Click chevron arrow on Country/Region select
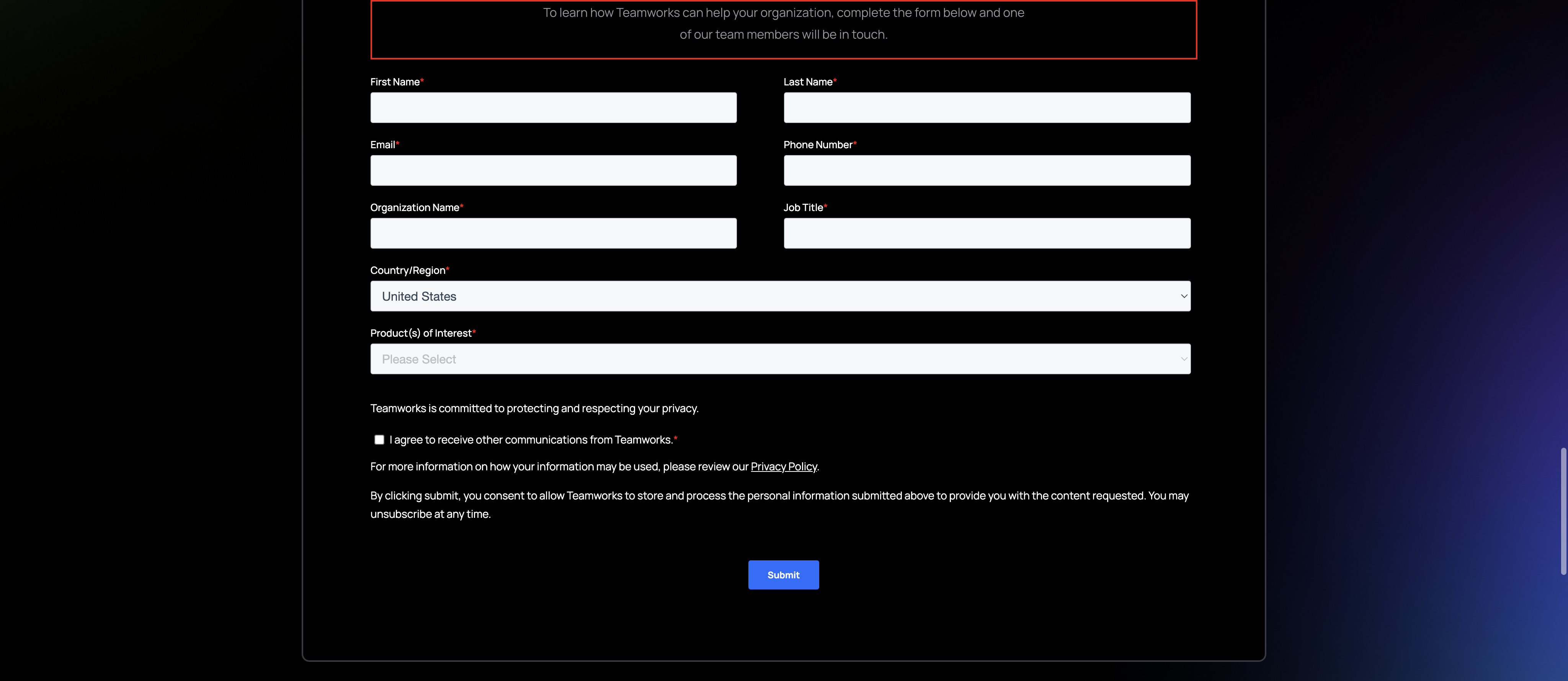This screenshot has height=681, width=1568. pyautogui.click(x=1184, y=296)
